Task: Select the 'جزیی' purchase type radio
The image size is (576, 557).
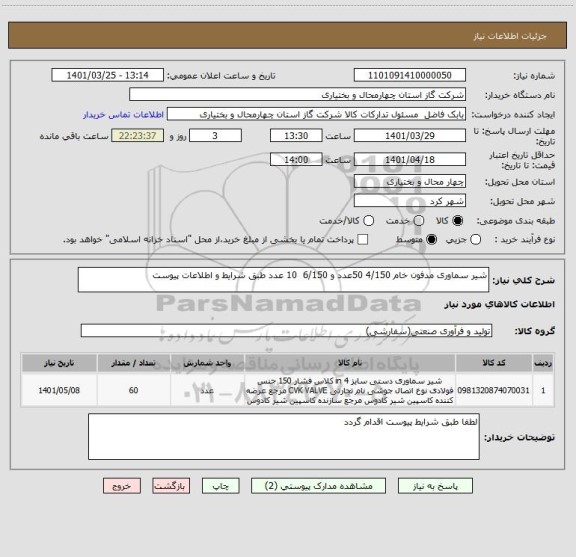Action: [476, 240]
